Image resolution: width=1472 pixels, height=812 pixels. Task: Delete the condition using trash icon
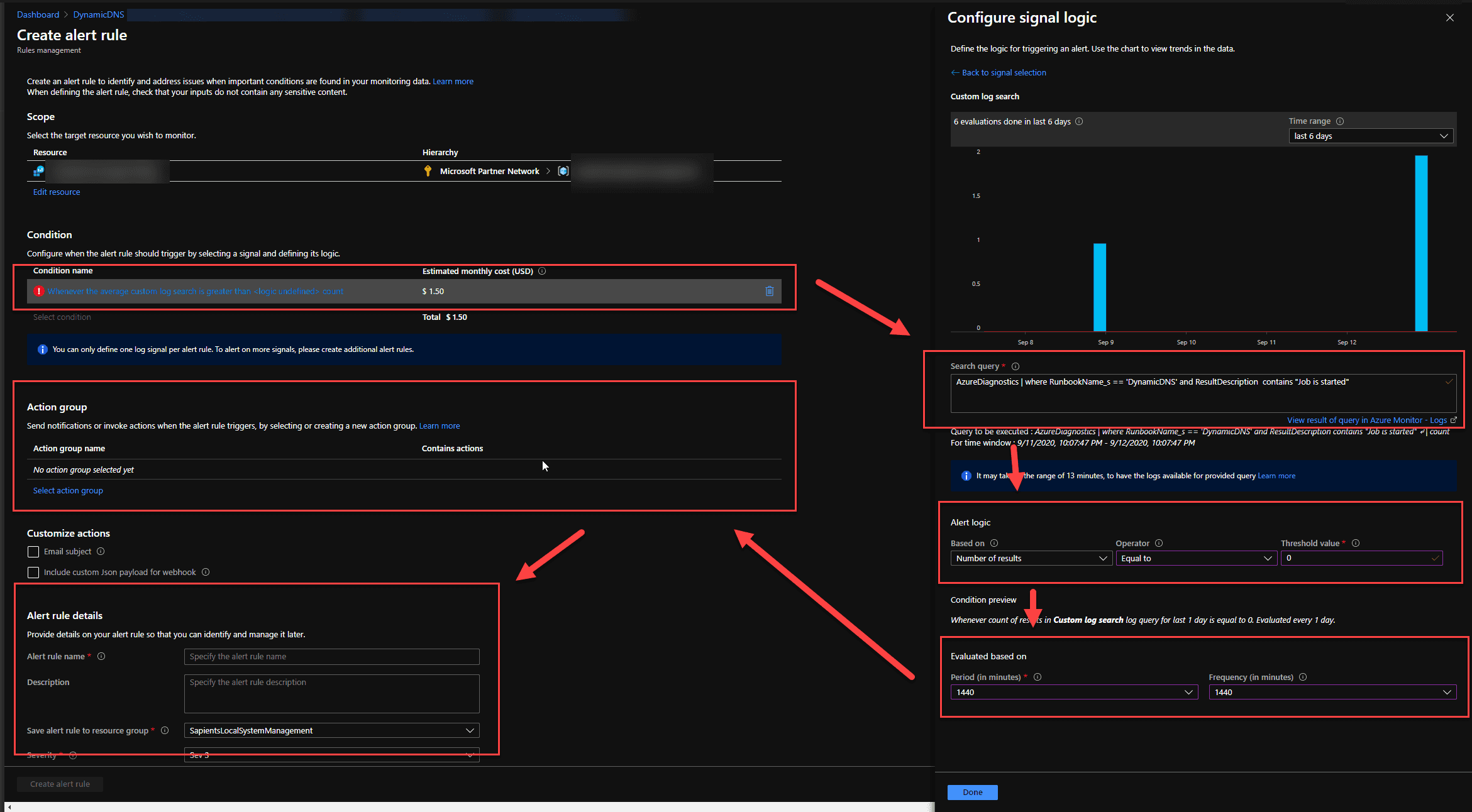(769, 291)
